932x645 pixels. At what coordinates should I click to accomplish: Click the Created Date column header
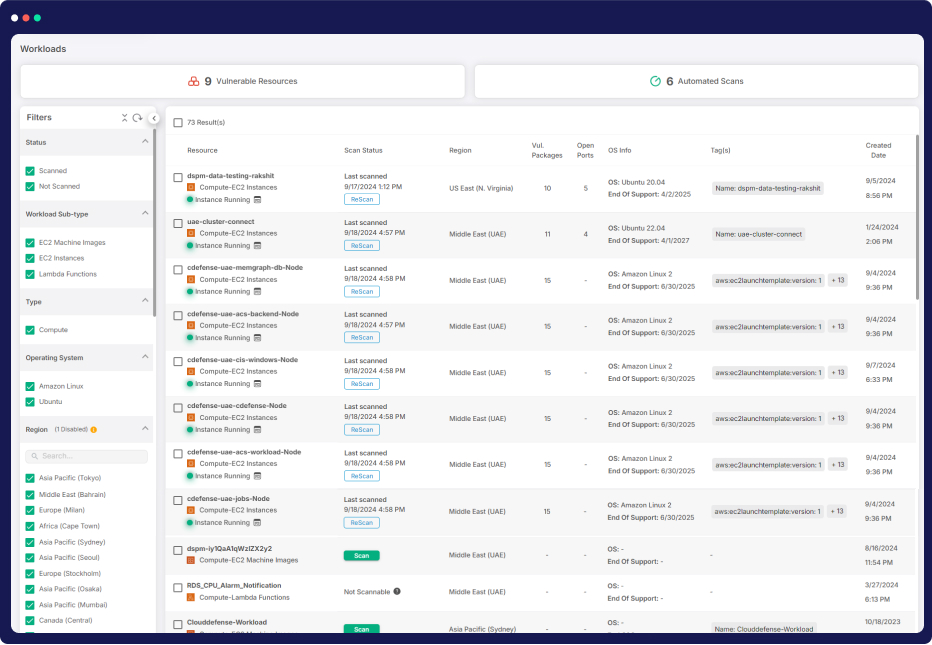(x=877, y=150)
